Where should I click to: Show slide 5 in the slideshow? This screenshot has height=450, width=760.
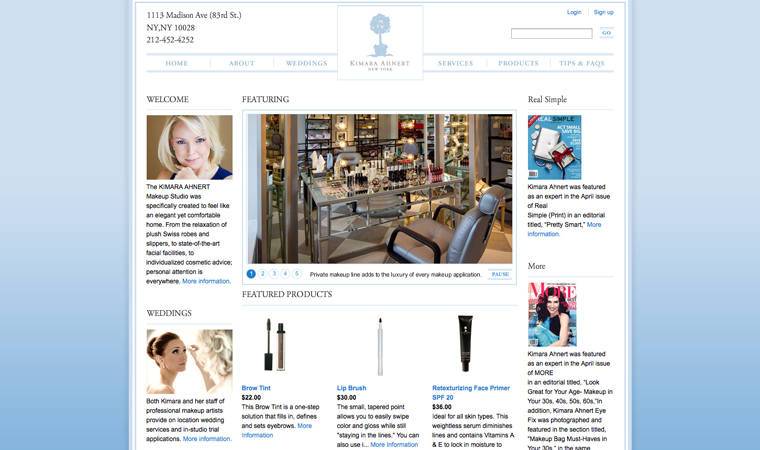click(296, 274)
